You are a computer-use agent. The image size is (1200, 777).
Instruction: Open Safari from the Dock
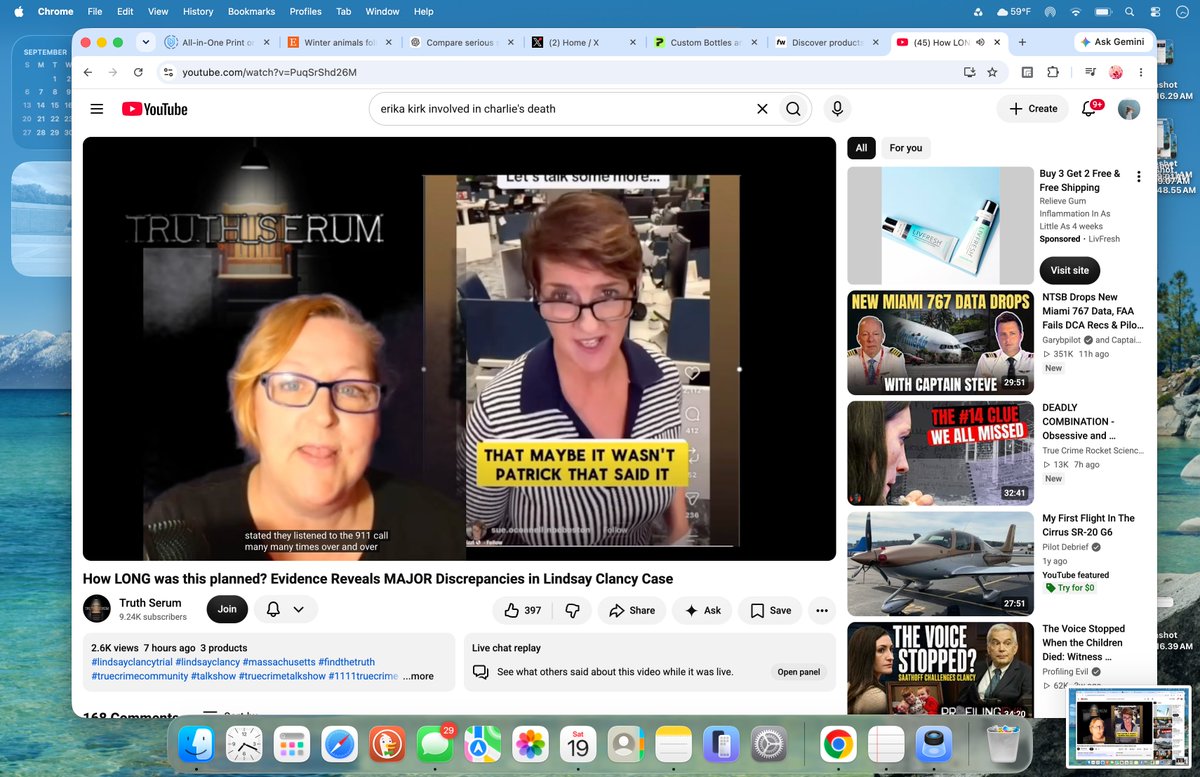point(339,744)
